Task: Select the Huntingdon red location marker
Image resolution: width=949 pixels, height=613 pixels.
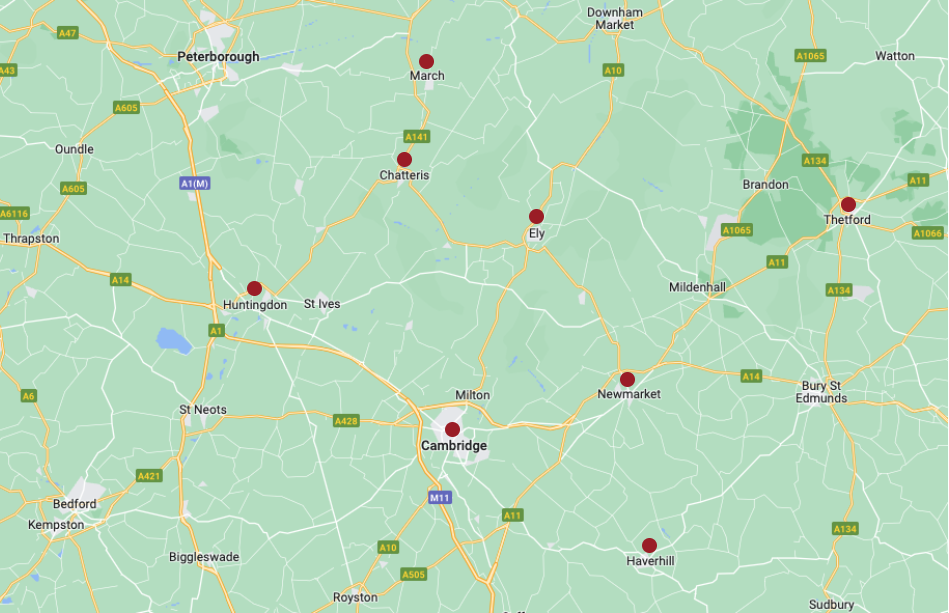Action: coord(254,289)
